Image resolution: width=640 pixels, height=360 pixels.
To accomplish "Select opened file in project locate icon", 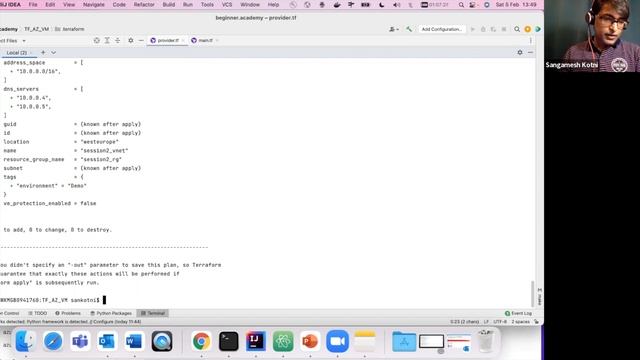I will coord(97,40).
